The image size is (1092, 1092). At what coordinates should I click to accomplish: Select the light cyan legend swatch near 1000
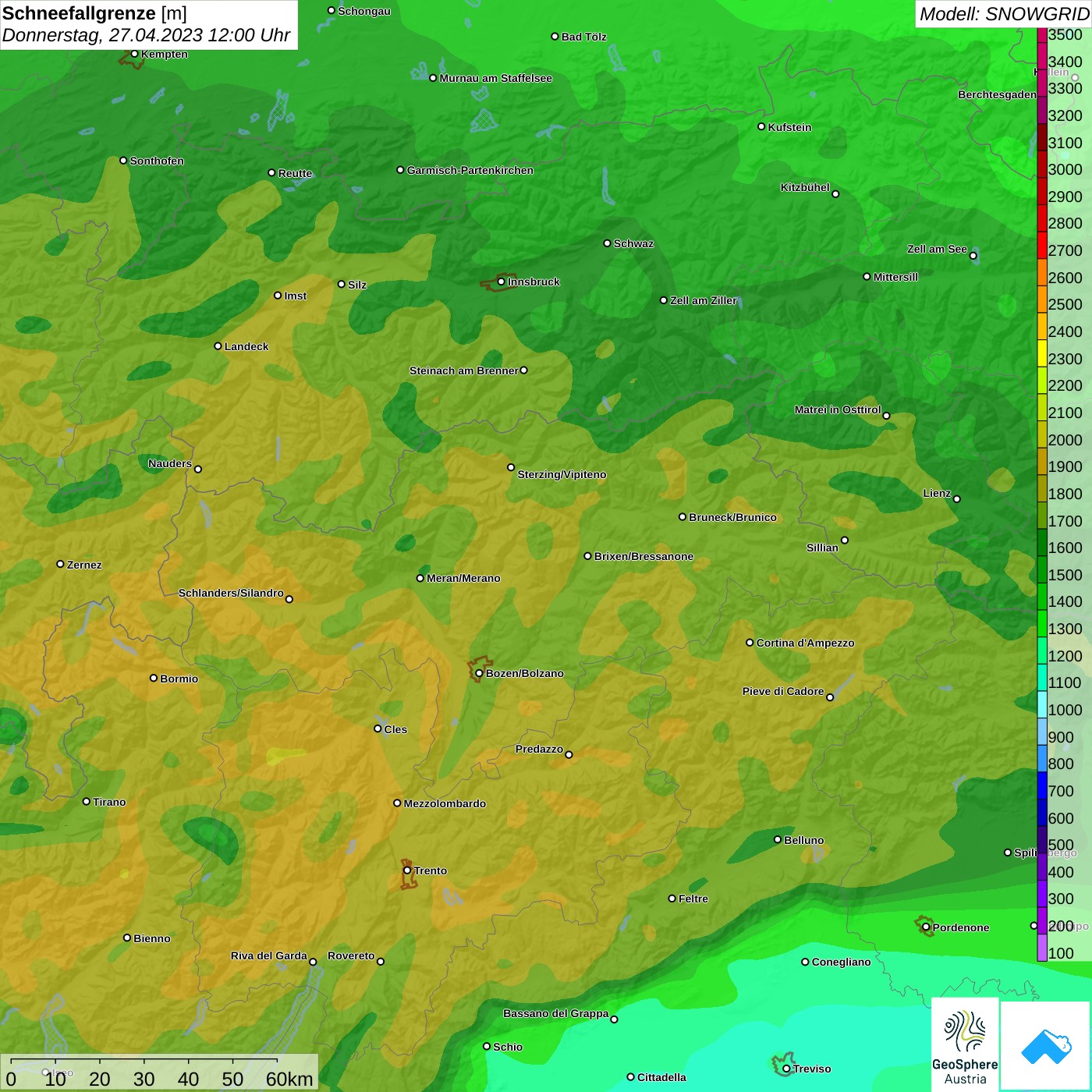(1042, 704)
